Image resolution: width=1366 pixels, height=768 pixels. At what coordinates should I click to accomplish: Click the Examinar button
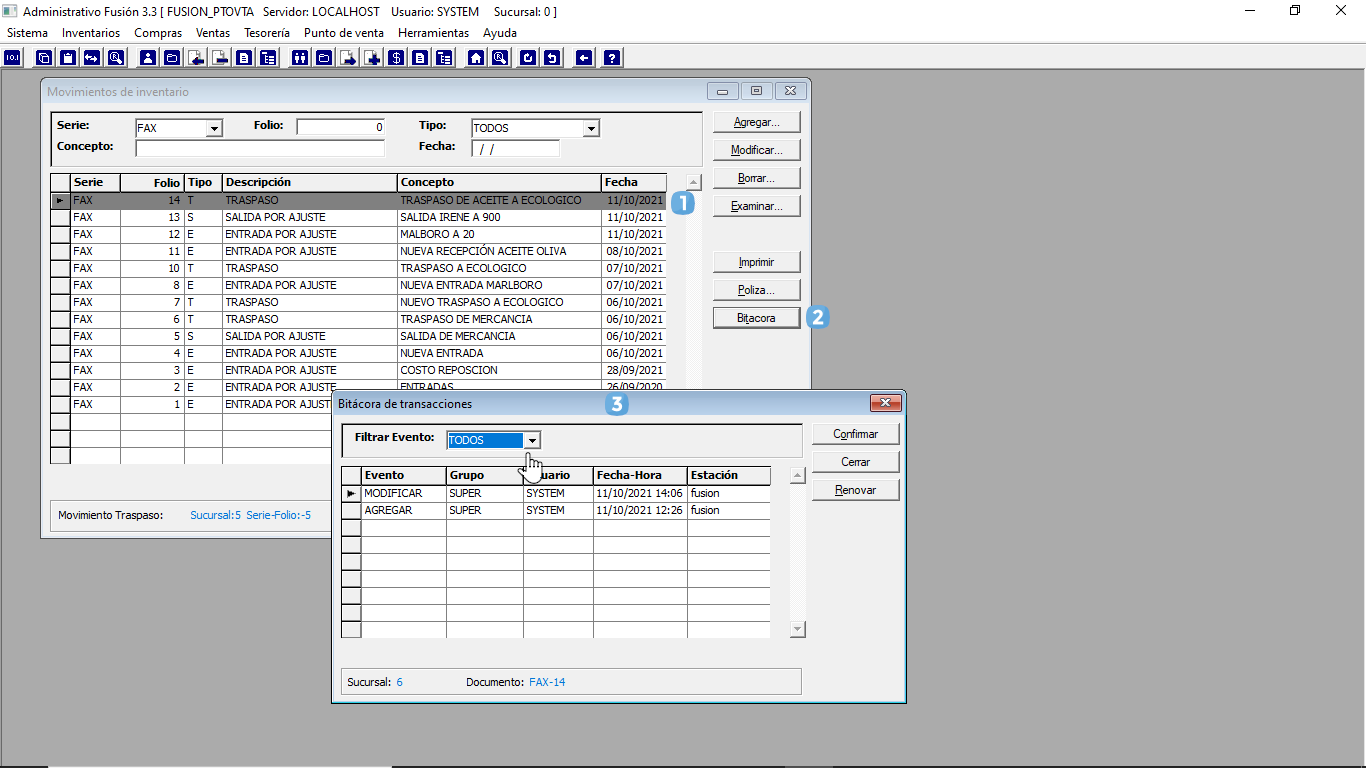(757, 206)
